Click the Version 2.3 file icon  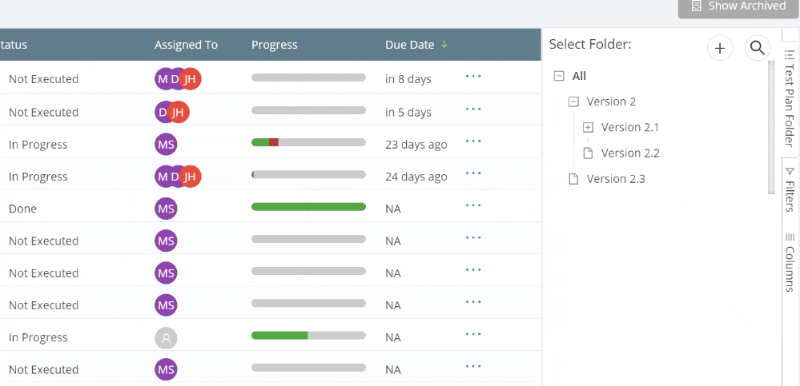573,179
